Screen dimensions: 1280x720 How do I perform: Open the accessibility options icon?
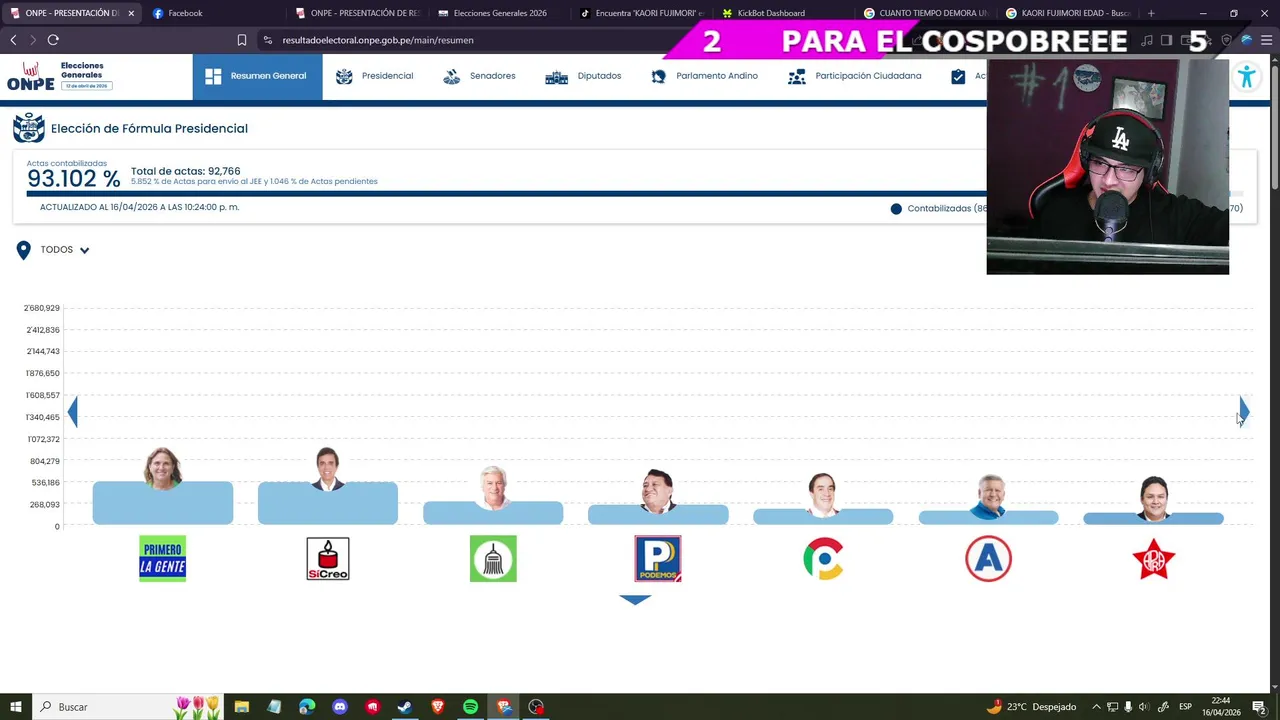click(x=1246, y=77)
